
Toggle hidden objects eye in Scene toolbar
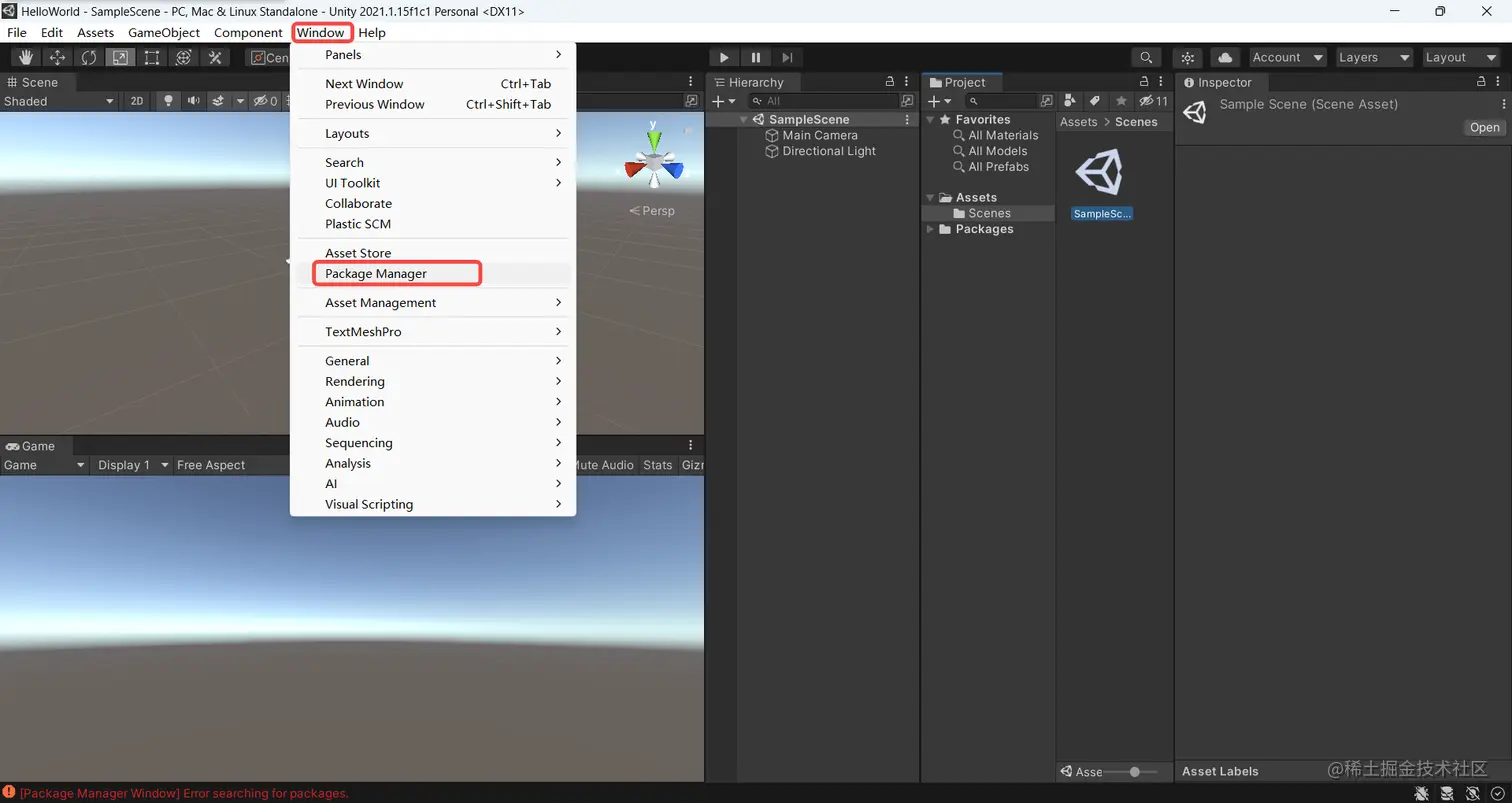pyautogui.click(x=264, y=101)
